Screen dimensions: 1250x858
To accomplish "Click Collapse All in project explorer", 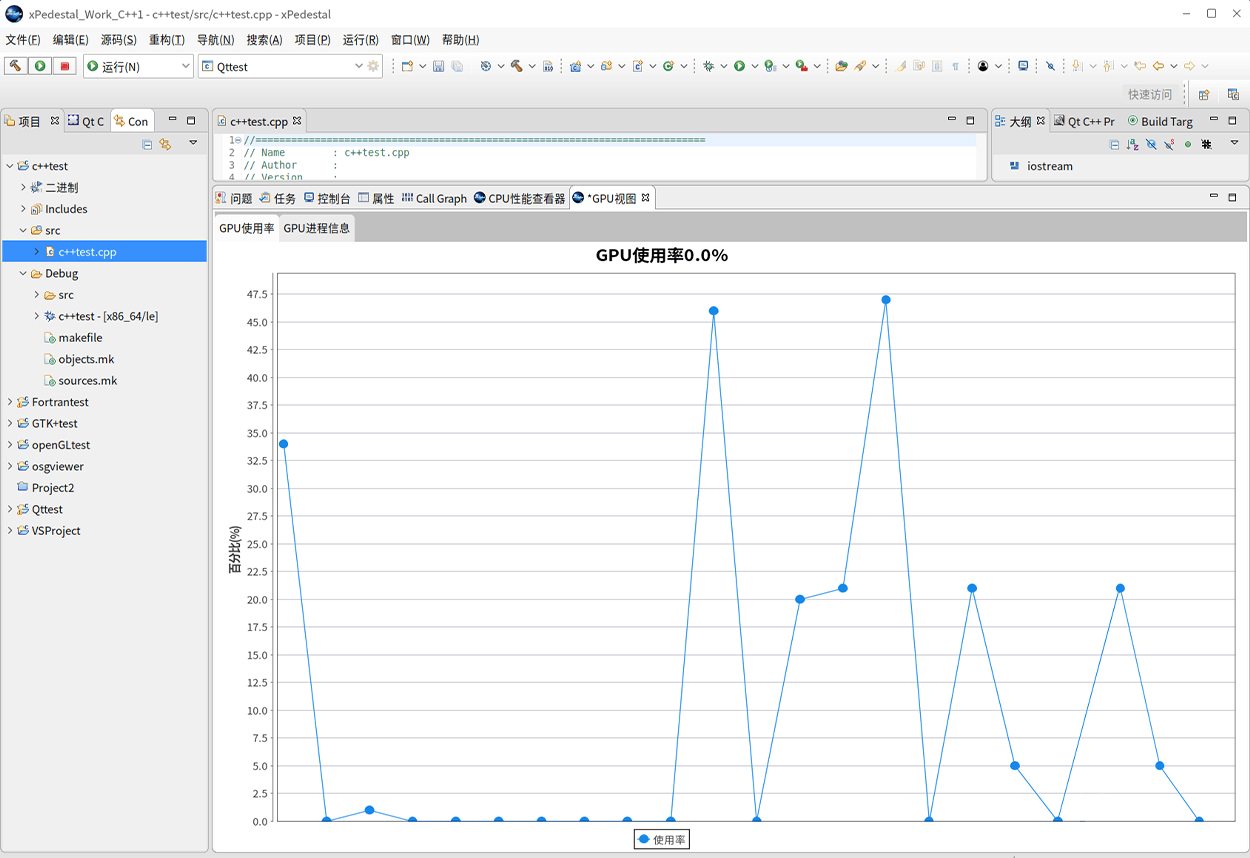I will pos(147,144).
